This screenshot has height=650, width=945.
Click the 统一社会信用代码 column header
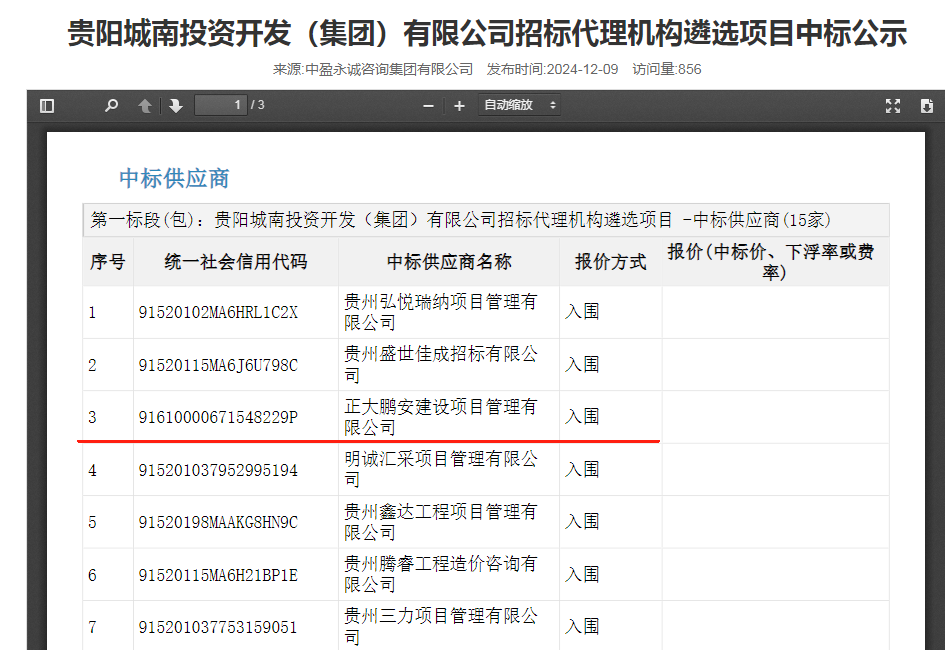point(236,262)
